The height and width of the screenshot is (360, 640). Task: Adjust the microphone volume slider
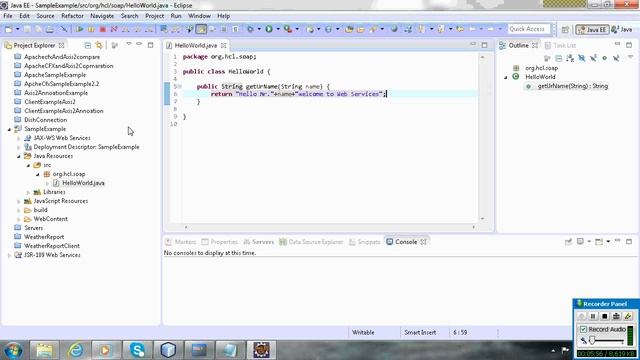tap(592, 340)
